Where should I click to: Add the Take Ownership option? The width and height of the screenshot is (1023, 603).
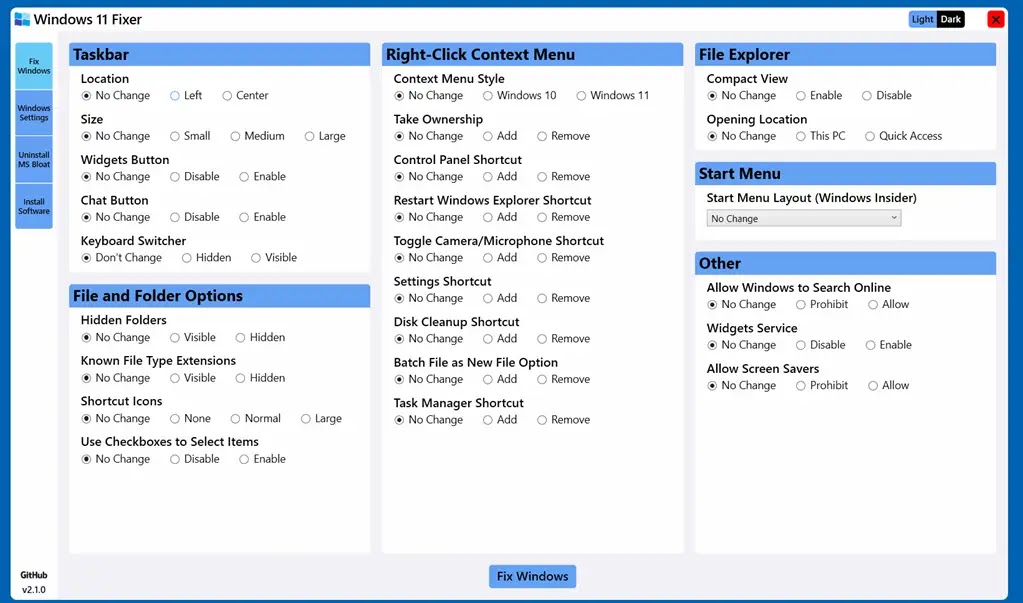click(500, 136)
